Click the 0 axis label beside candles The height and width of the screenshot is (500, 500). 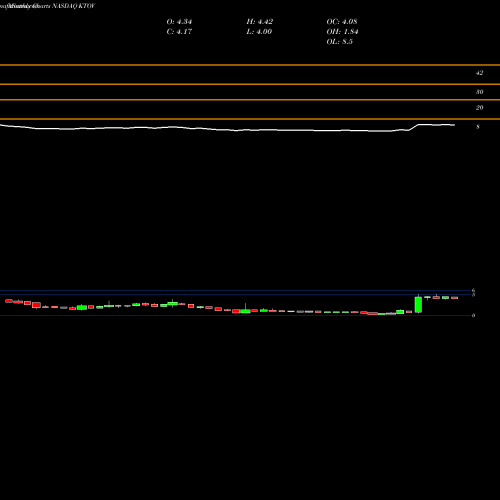click(x=473, y=315)
